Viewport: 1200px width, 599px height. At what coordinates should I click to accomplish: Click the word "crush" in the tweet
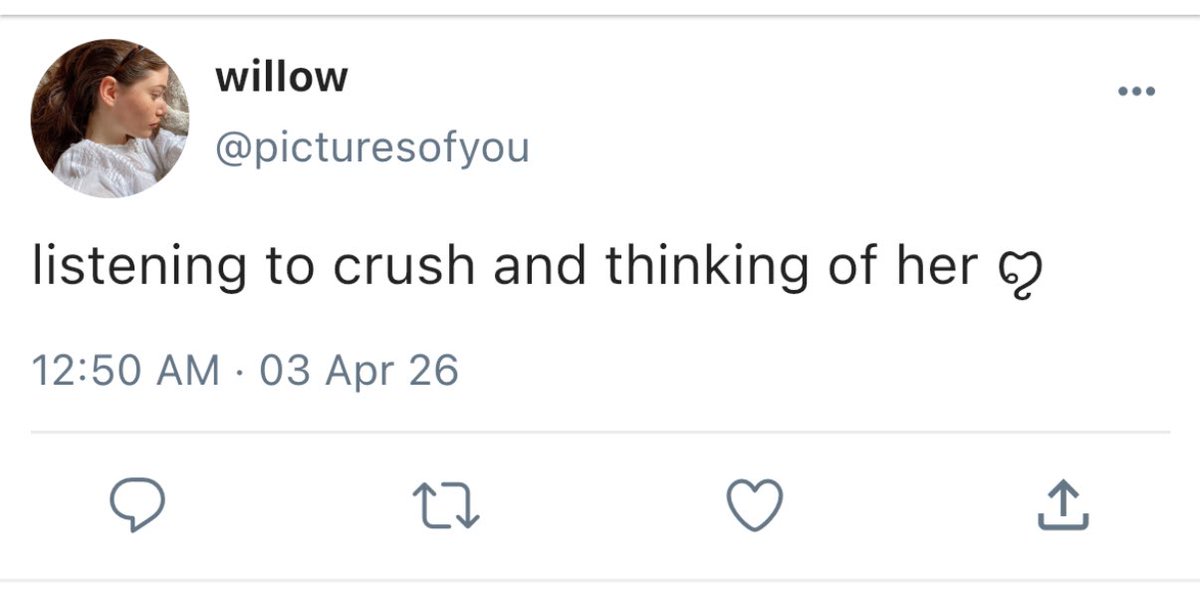tap(391, 266)
